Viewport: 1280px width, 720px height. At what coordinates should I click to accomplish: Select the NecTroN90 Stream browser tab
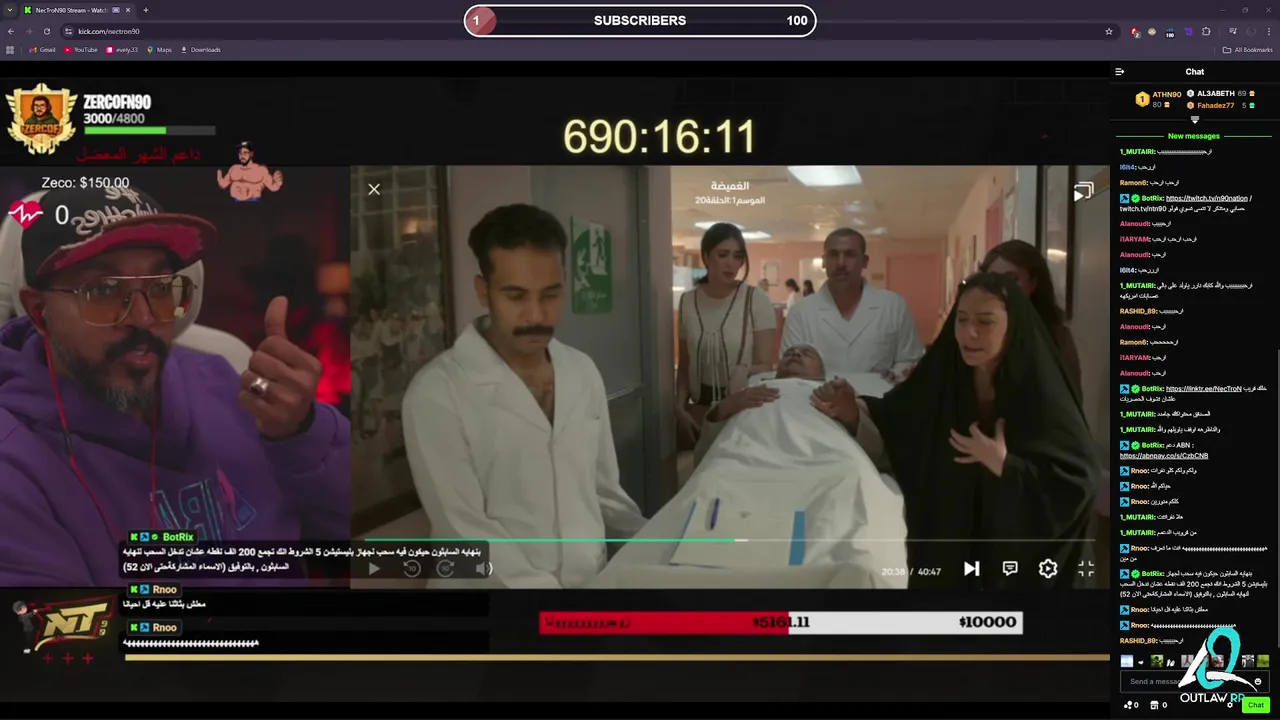[78, 10]
